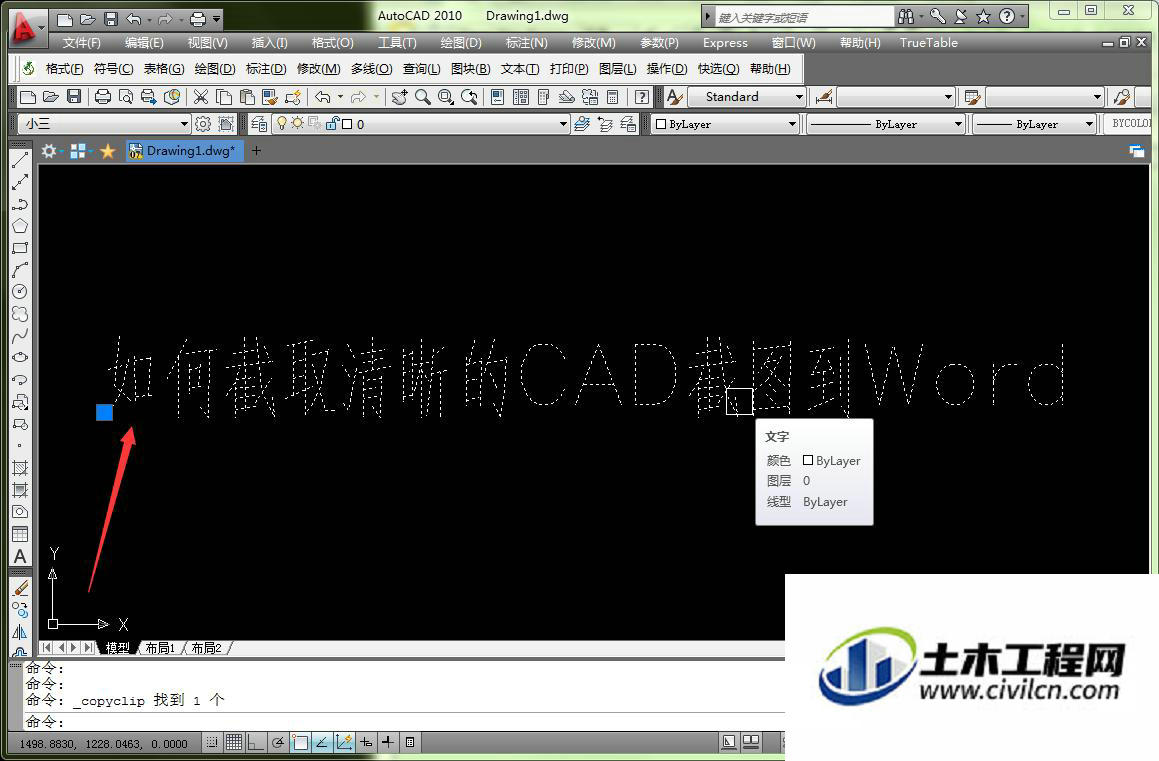This screenshot has width=1159, height=761.
Task: Select the Mirror modify tool
Action: [20, 632]
